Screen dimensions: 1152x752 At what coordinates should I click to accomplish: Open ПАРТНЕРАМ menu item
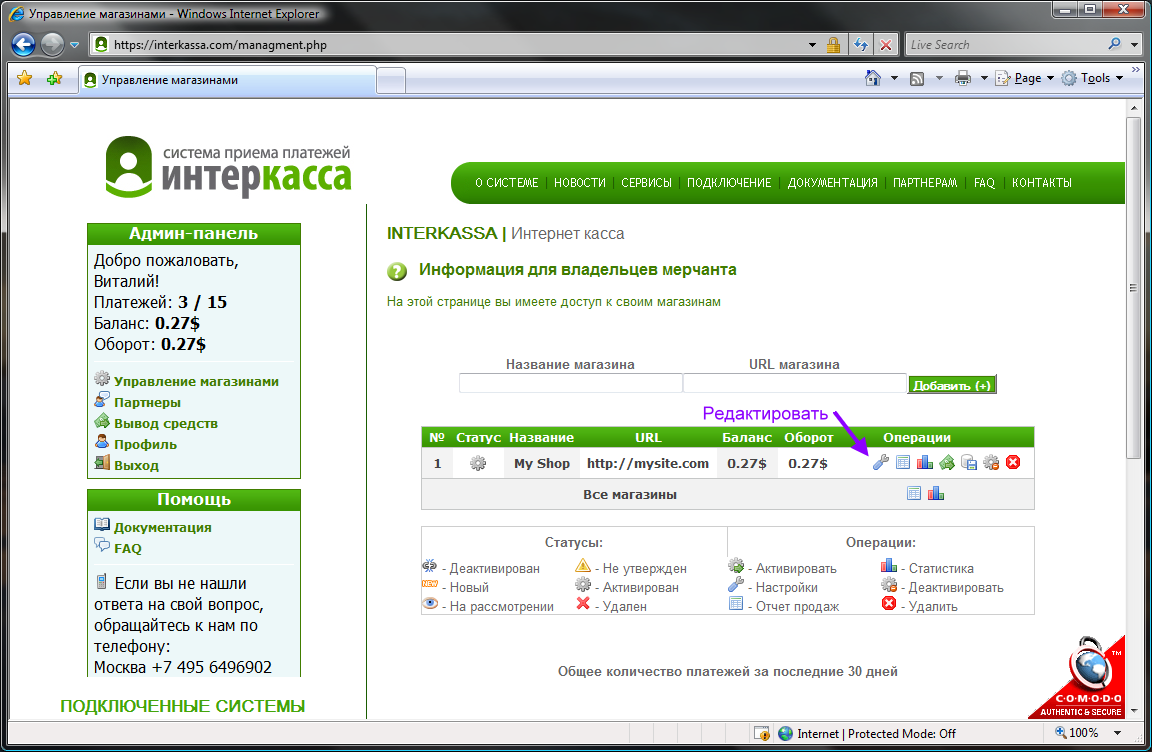925,183
